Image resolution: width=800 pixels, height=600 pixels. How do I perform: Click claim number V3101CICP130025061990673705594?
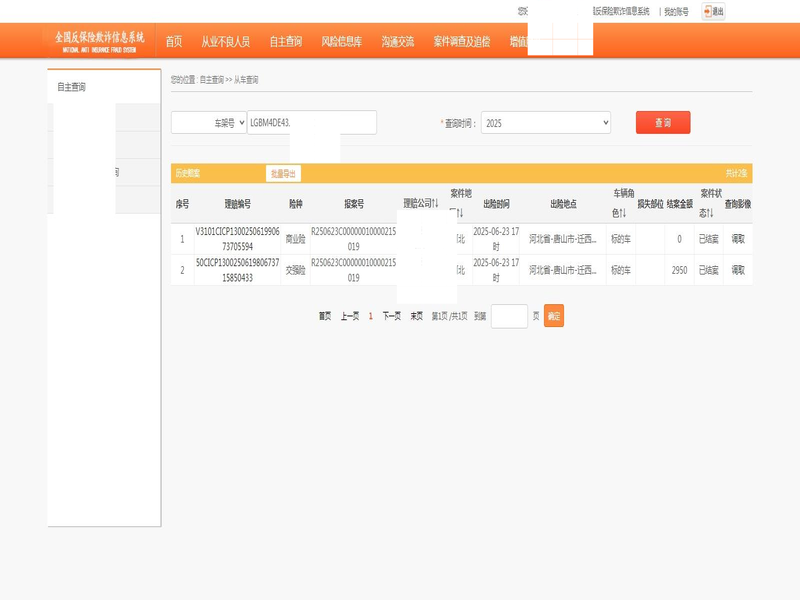click(x=237, y=239)
